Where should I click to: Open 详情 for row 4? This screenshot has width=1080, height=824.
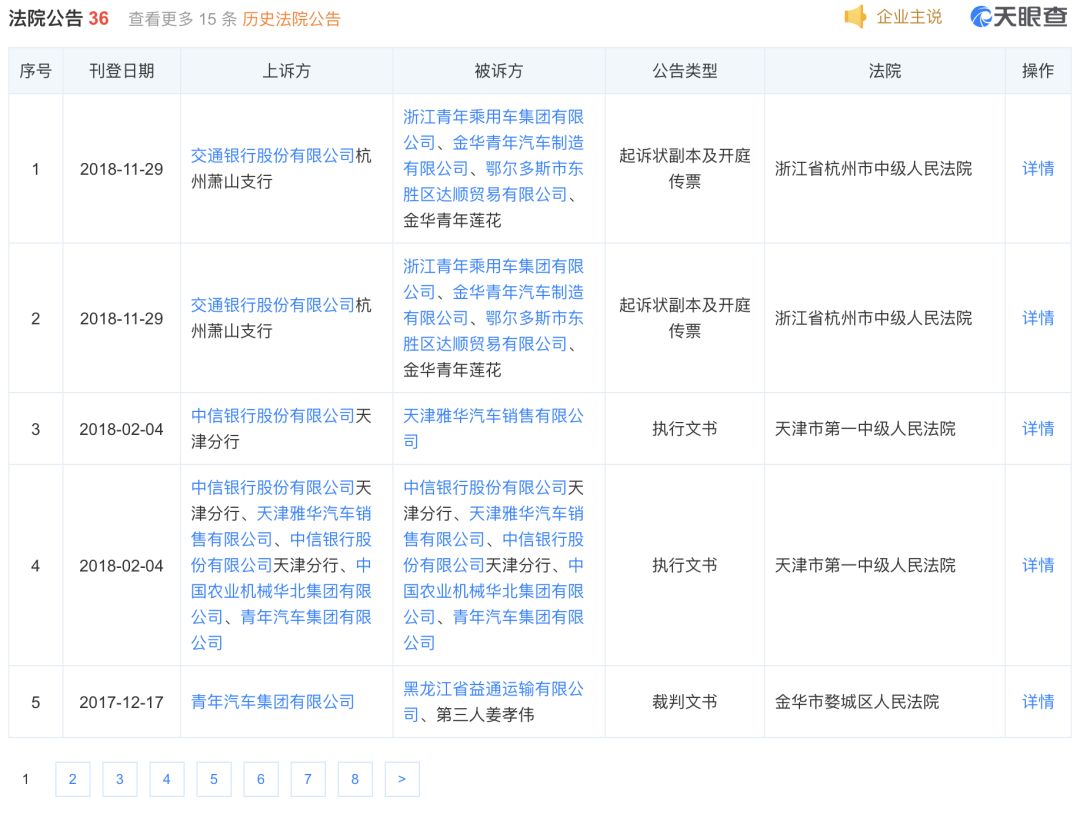(1038, 565)
